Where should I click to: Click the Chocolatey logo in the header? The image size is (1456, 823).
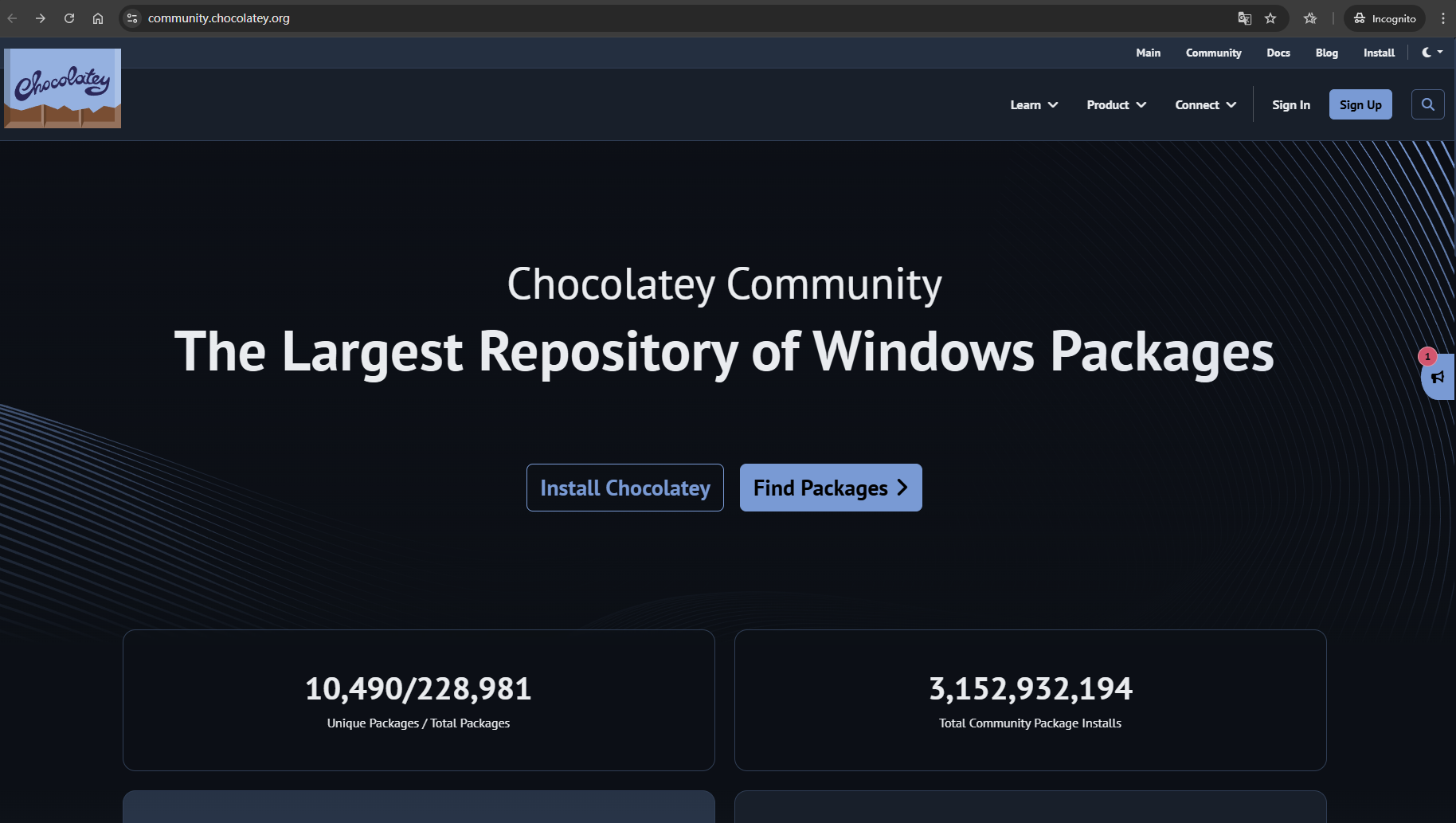pos(63,88)
